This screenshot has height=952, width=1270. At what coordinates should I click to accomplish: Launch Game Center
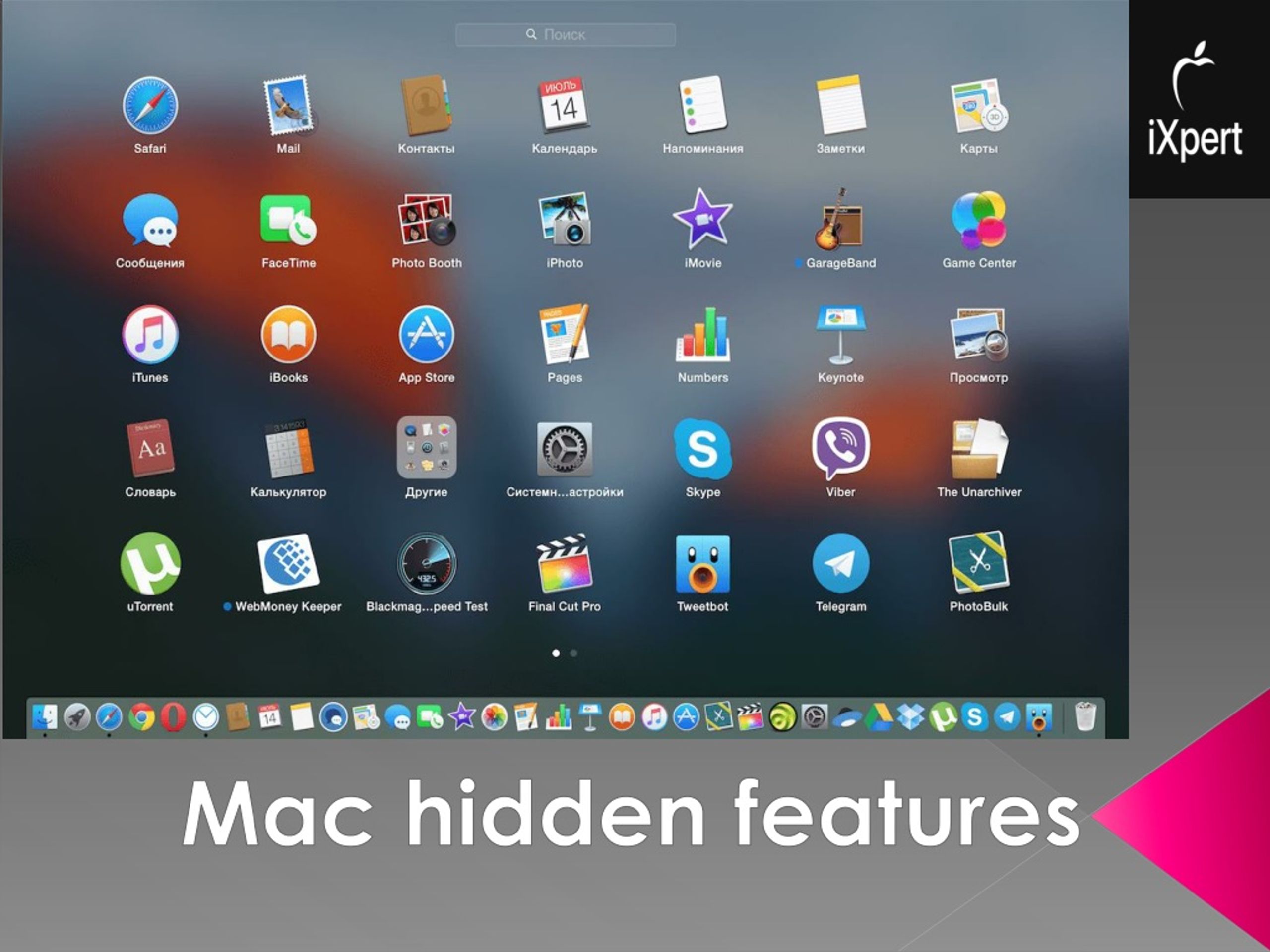pos(979,221)
